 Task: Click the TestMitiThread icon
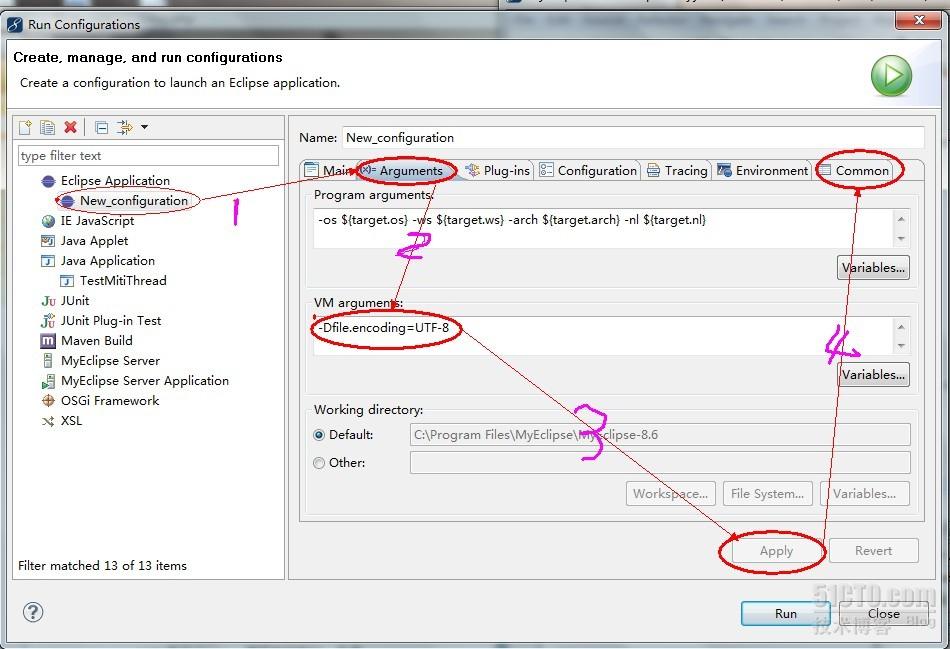click(67, 281)
